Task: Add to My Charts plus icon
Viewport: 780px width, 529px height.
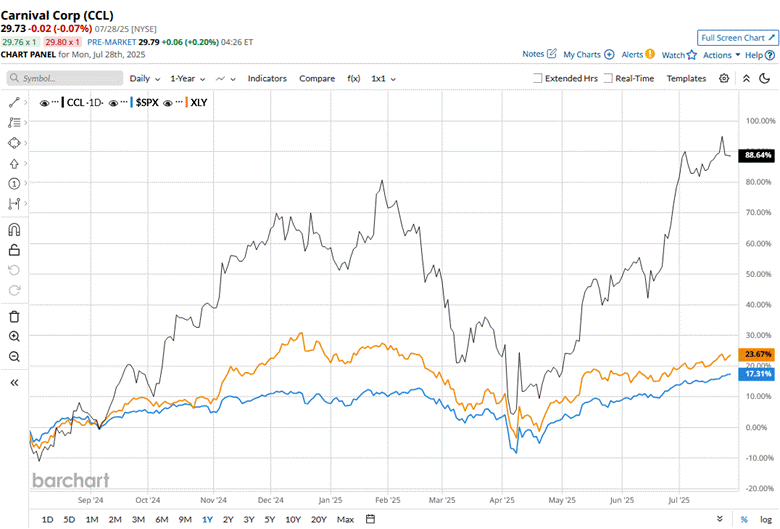Action: pyautogui.click(x=609, y=55)
